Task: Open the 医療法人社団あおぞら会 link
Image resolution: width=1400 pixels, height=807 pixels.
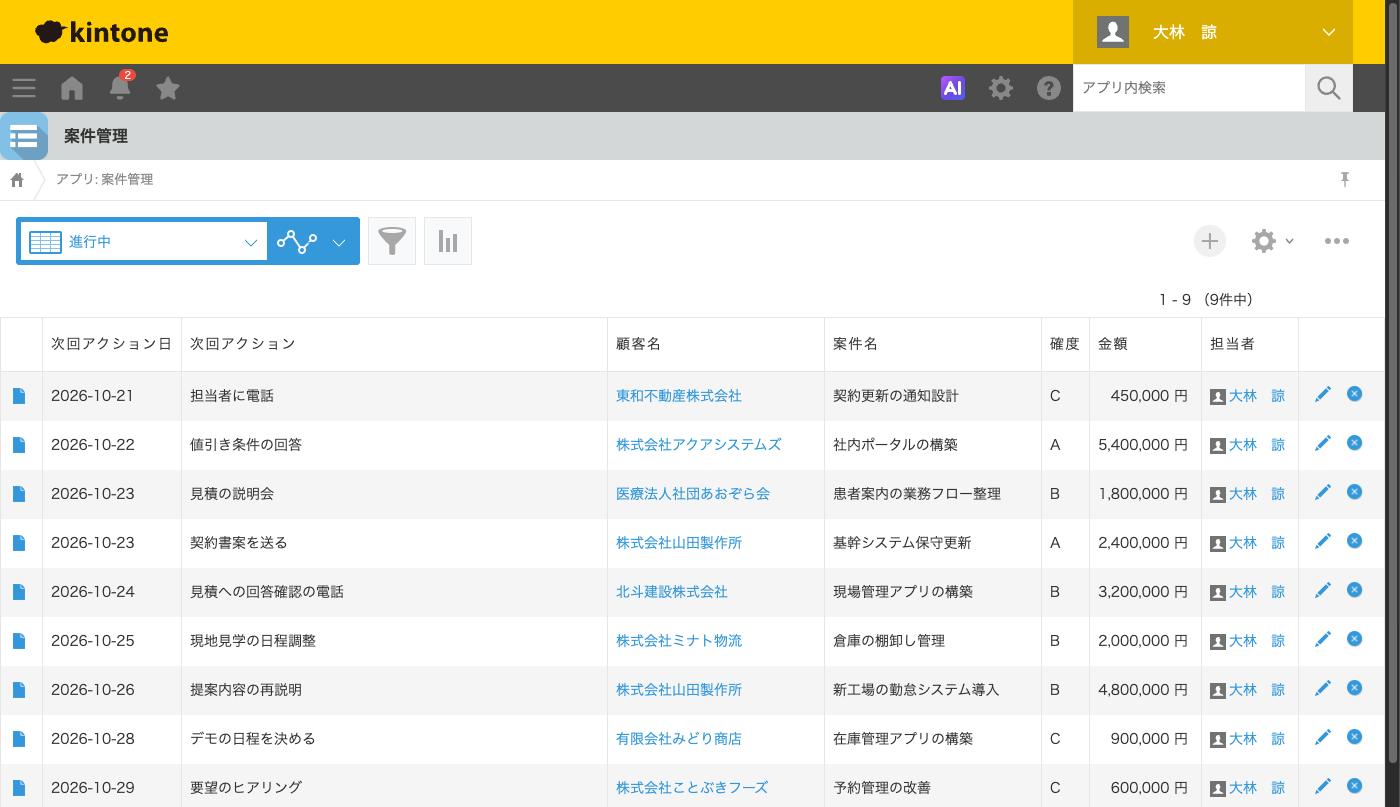Action: tap(693, 494)
